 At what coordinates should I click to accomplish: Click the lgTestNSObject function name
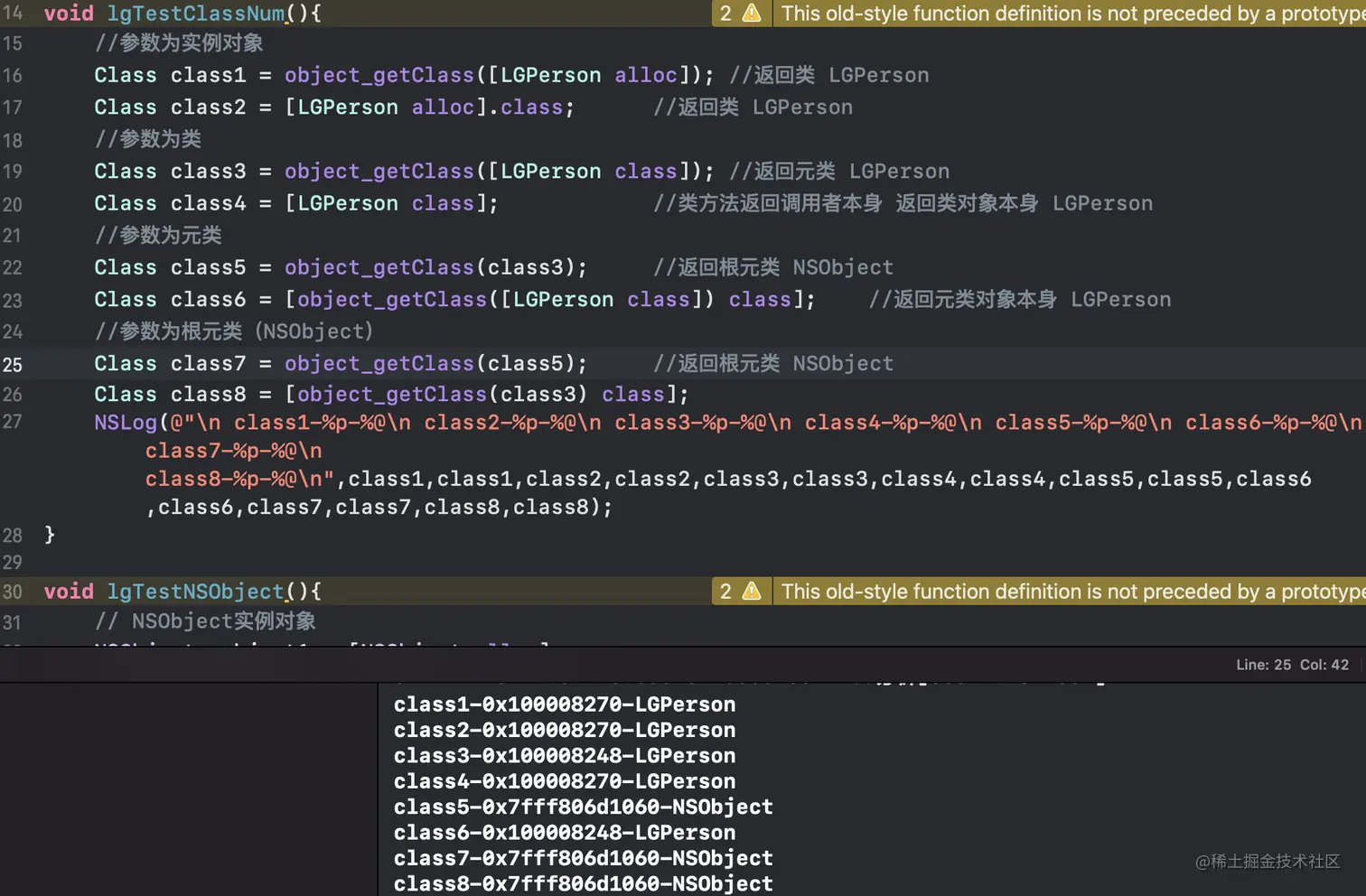coord(196,592)
